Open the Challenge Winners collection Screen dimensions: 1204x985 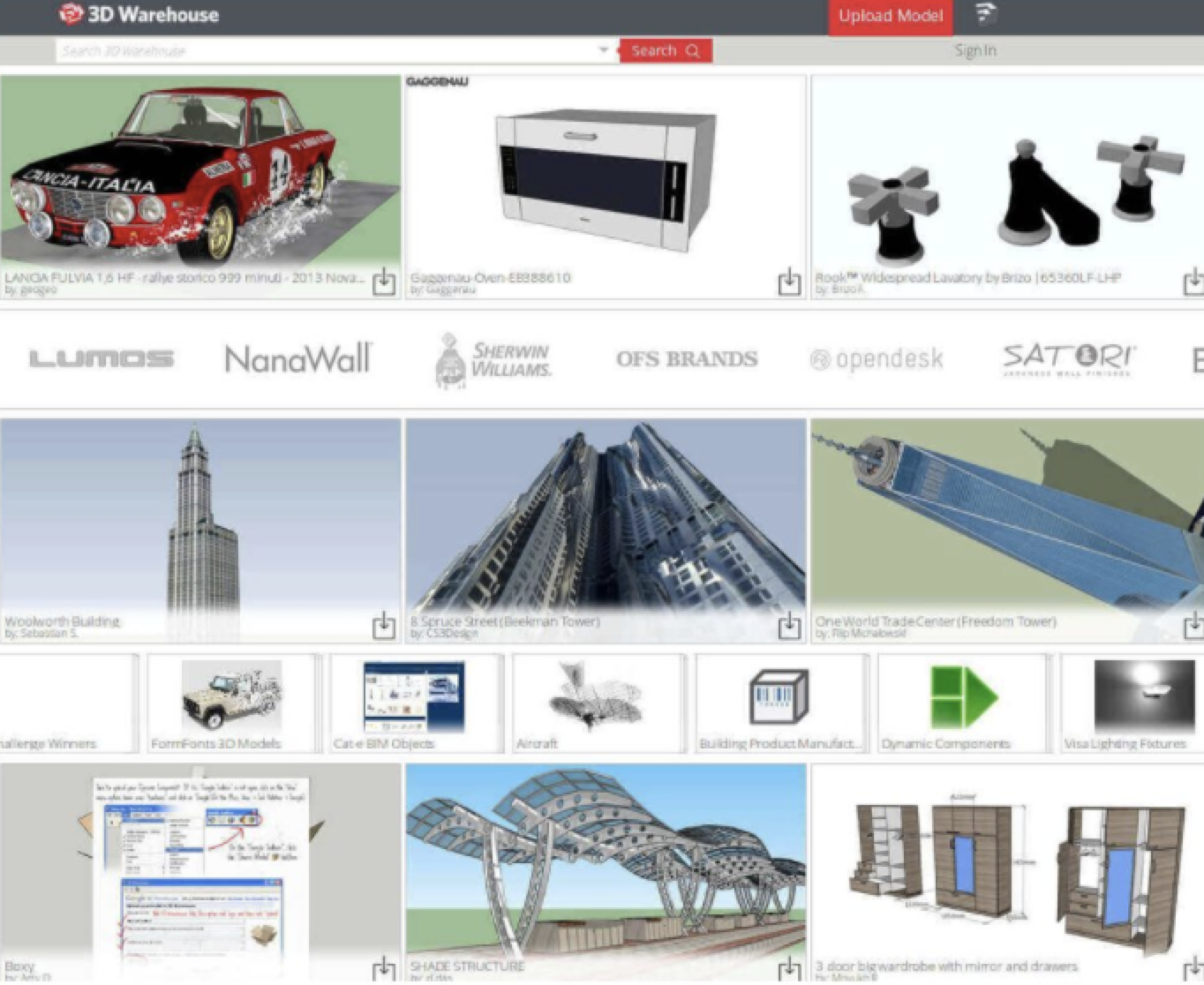coord(68,703)
